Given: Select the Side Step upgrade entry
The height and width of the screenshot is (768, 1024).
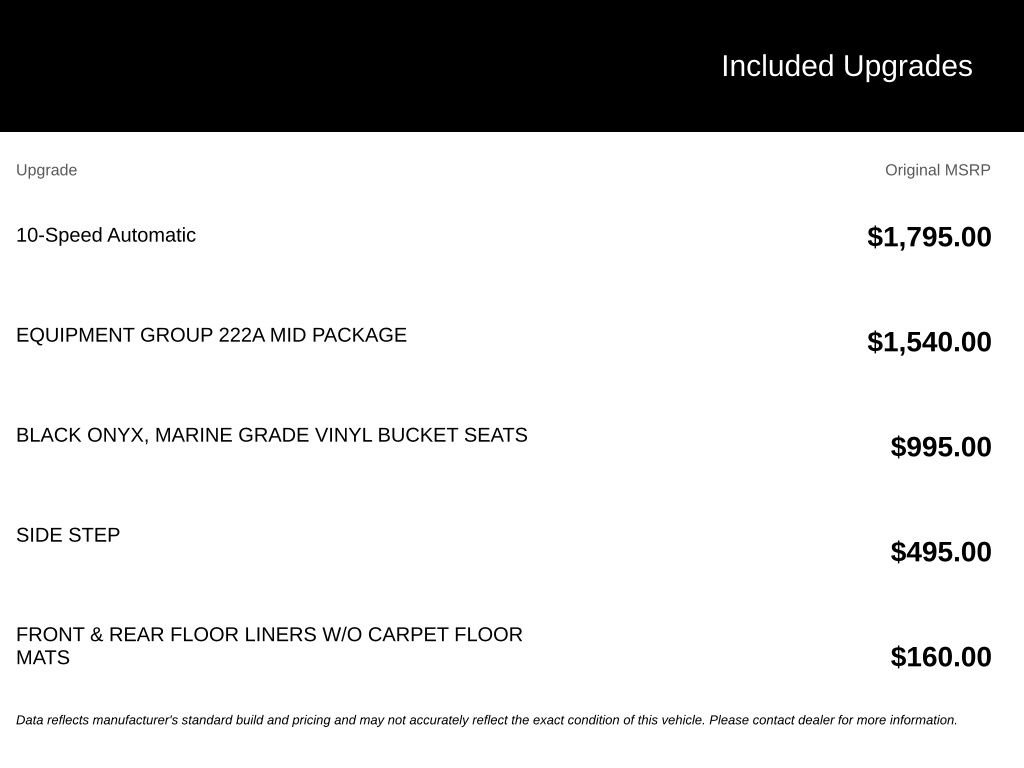Looking at the screenshot, I should pos(68,535).
